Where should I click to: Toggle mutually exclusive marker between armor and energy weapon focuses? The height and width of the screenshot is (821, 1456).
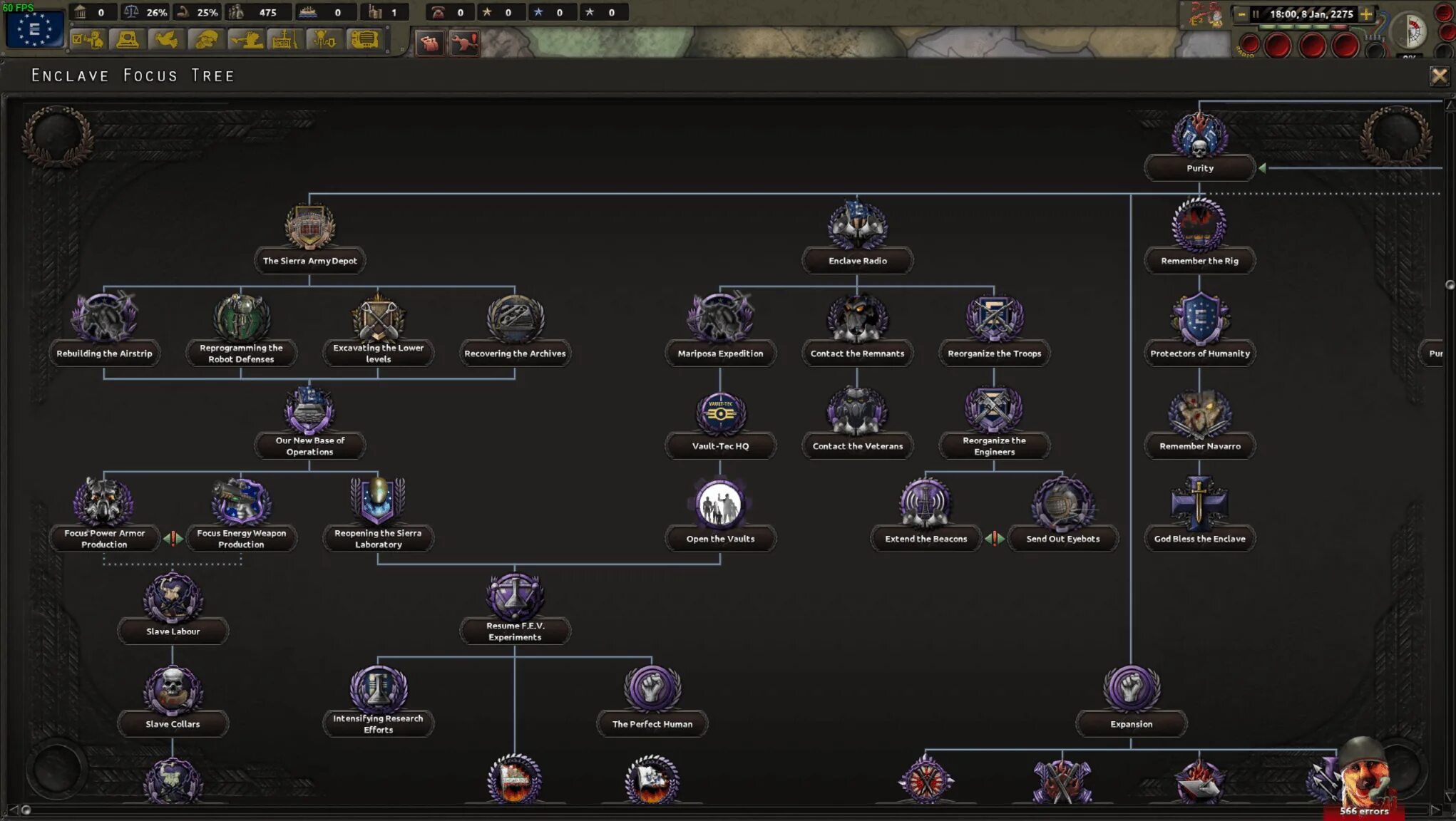(173, 539)
